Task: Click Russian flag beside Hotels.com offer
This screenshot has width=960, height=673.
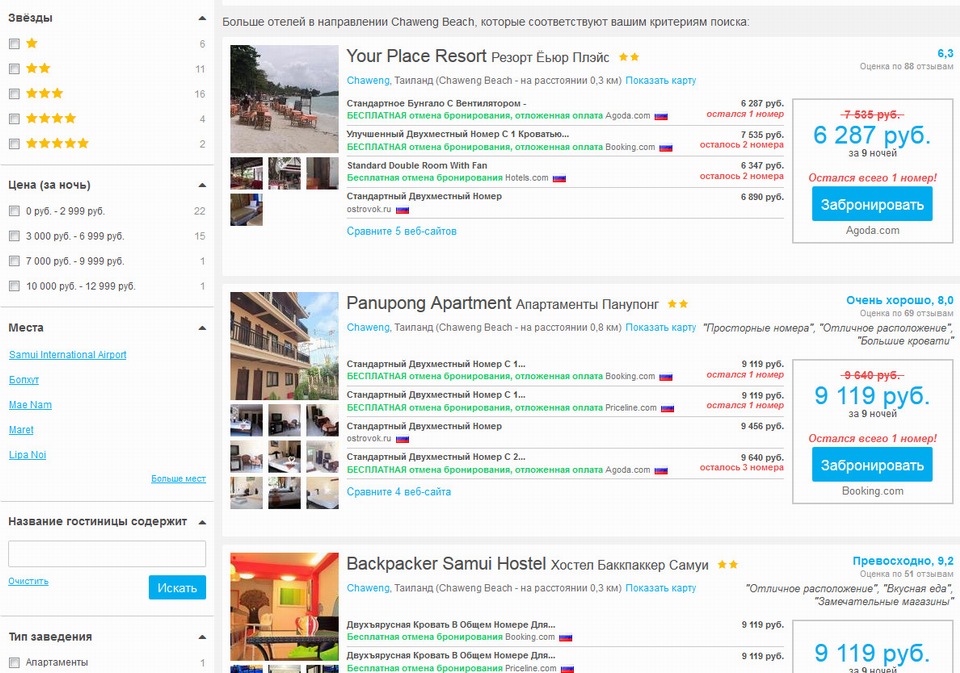Action: (559, 179)
